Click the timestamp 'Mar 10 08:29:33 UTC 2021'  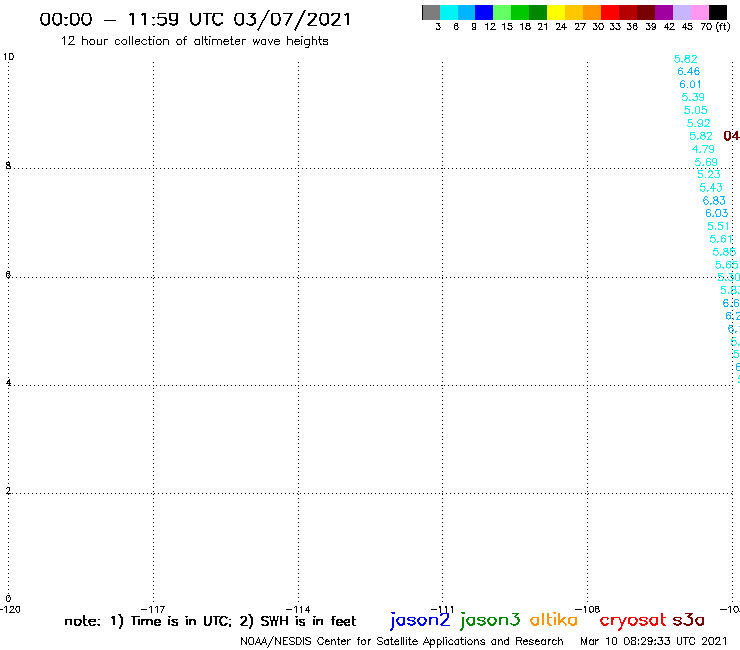click(654, 641)
